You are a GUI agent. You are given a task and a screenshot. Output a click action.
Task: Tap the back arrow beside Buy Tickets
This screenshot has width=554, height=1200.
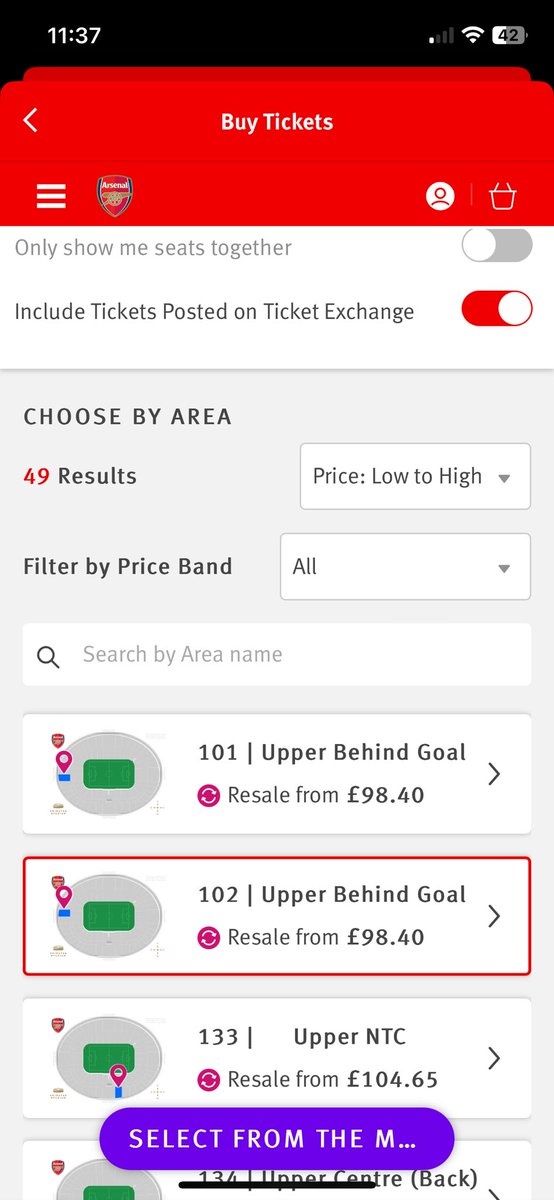point(30,121)
